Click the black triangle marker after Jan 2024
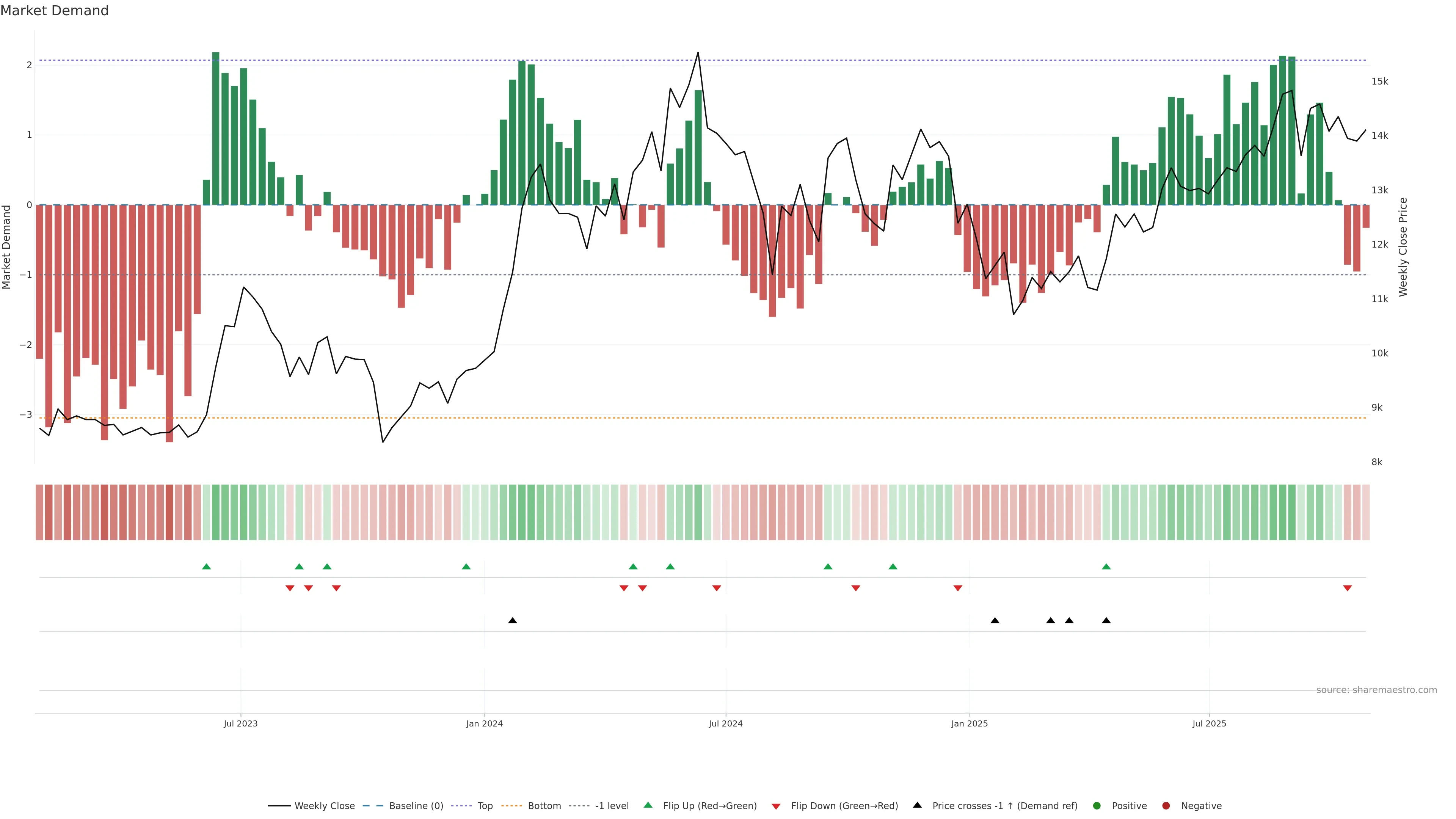 click(x=513, y=621)
